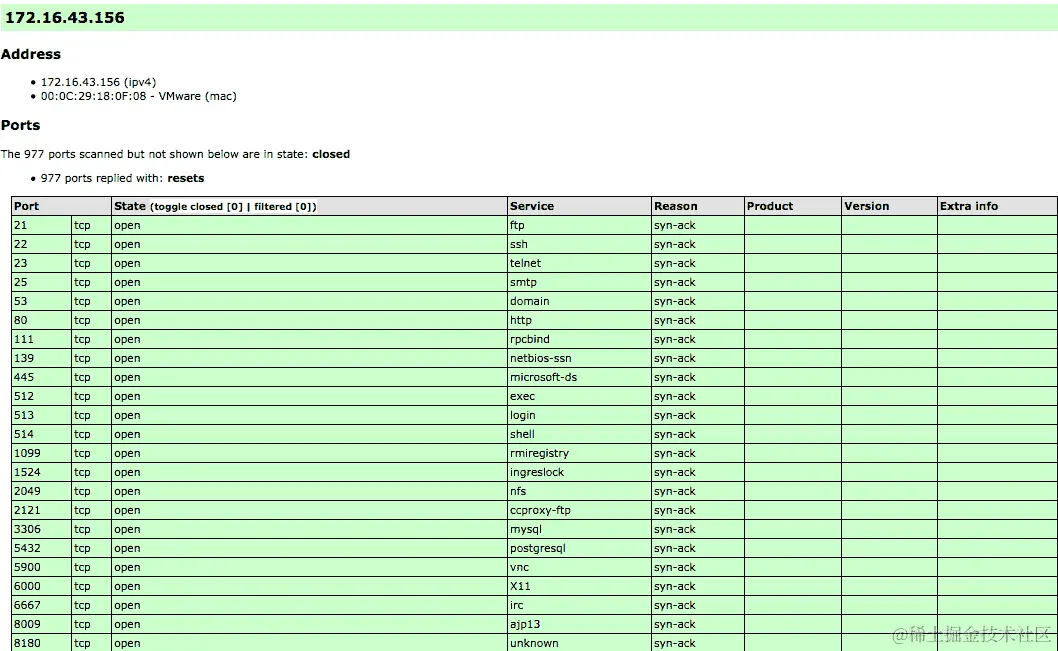Select the shell service cell
Image resolution: width=1058 pixels, height=651 pixels.
pos(578,434)
